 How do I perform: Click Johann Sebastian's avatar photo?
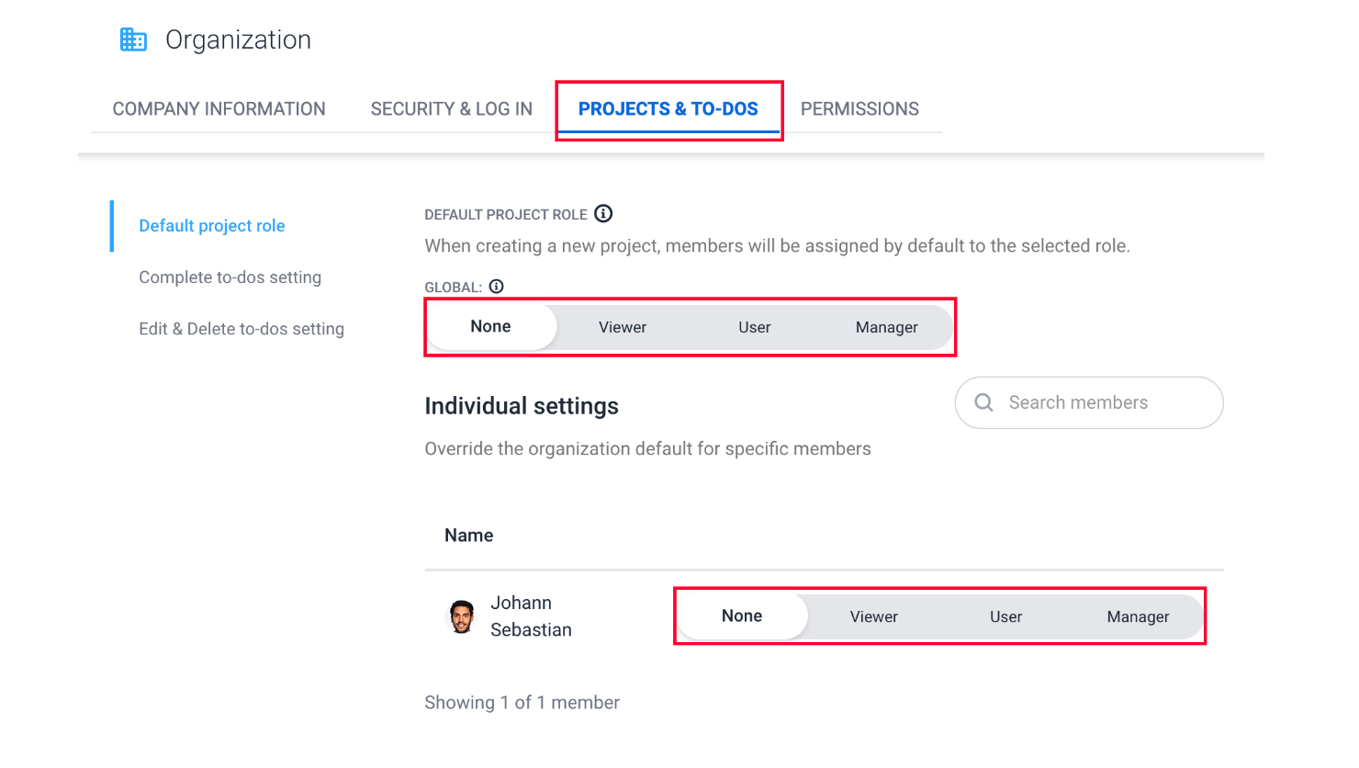click(461, 616)
